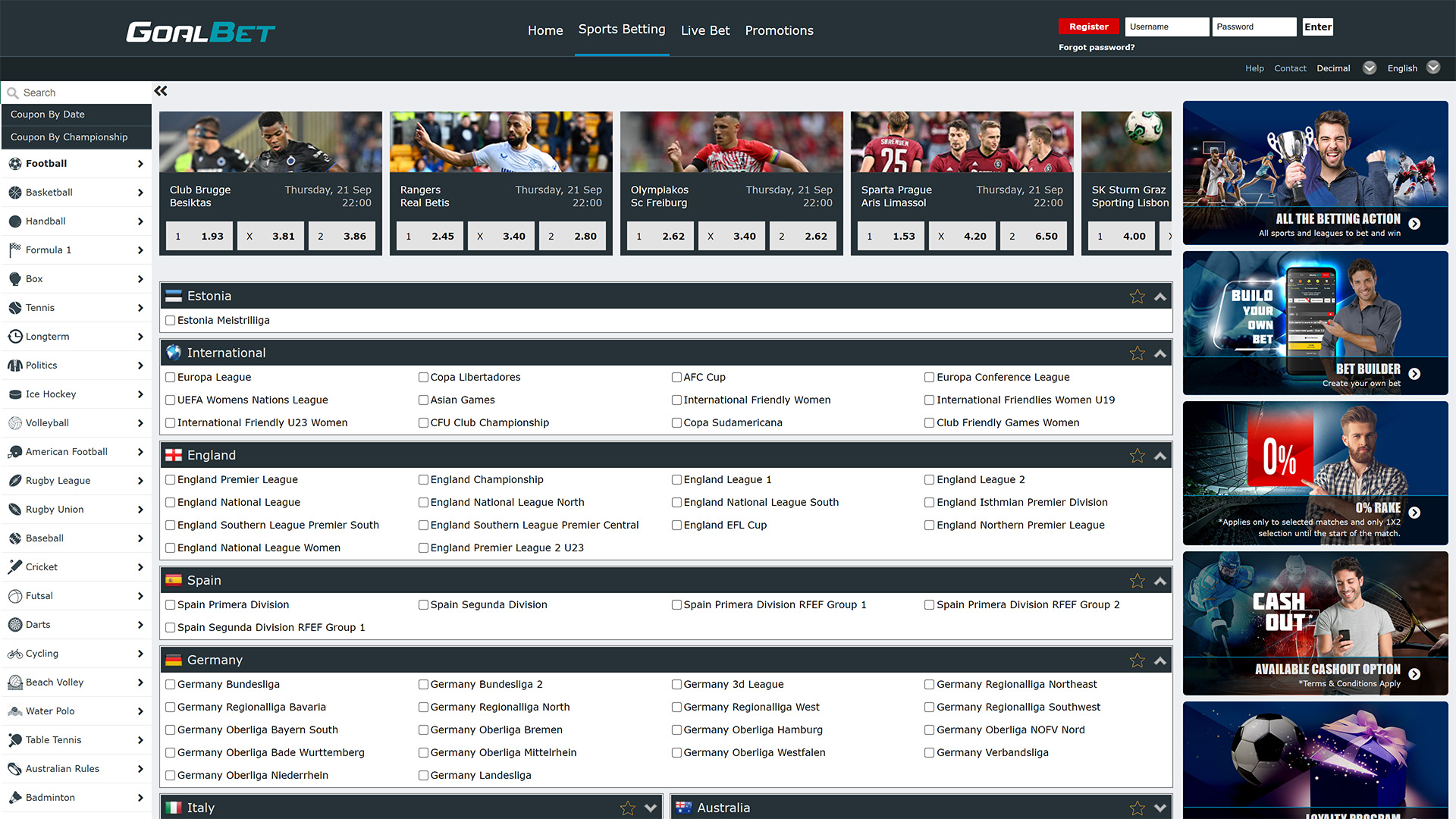Check the Europa League checkbox
This screenshot has height=819, width=1456.
pos(171,378)
